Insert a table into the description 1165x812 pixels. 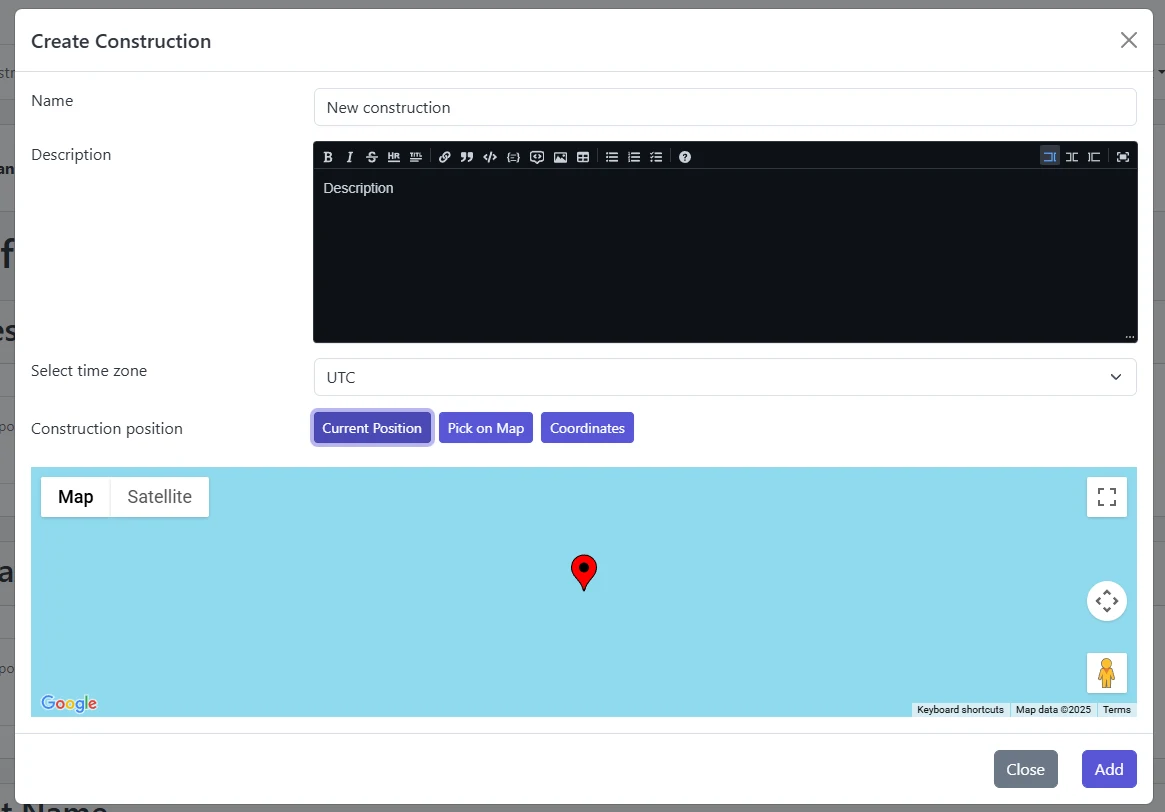tap(583, 156)
